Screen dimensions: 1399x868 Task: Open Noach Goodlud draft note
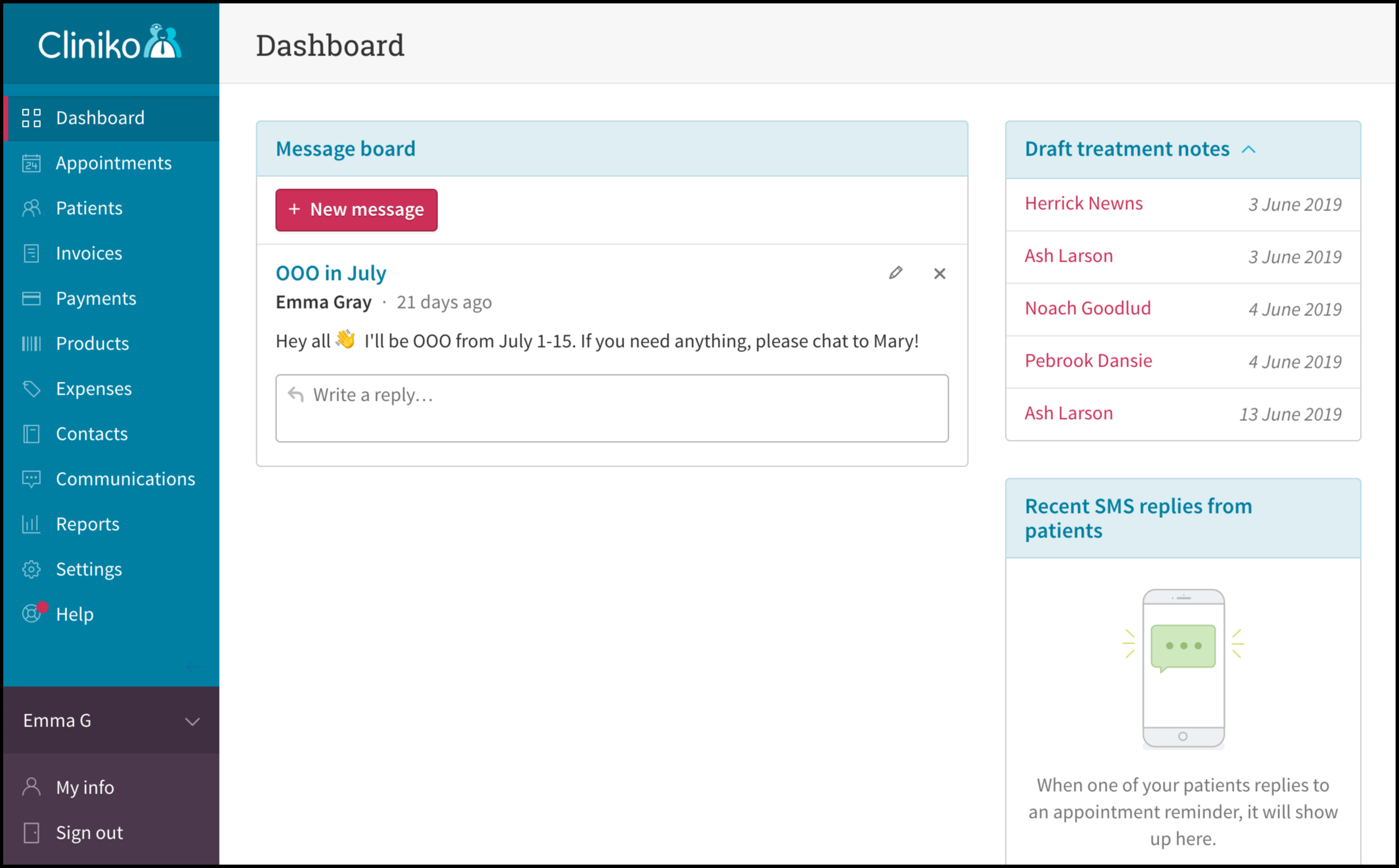point(1087,308)
